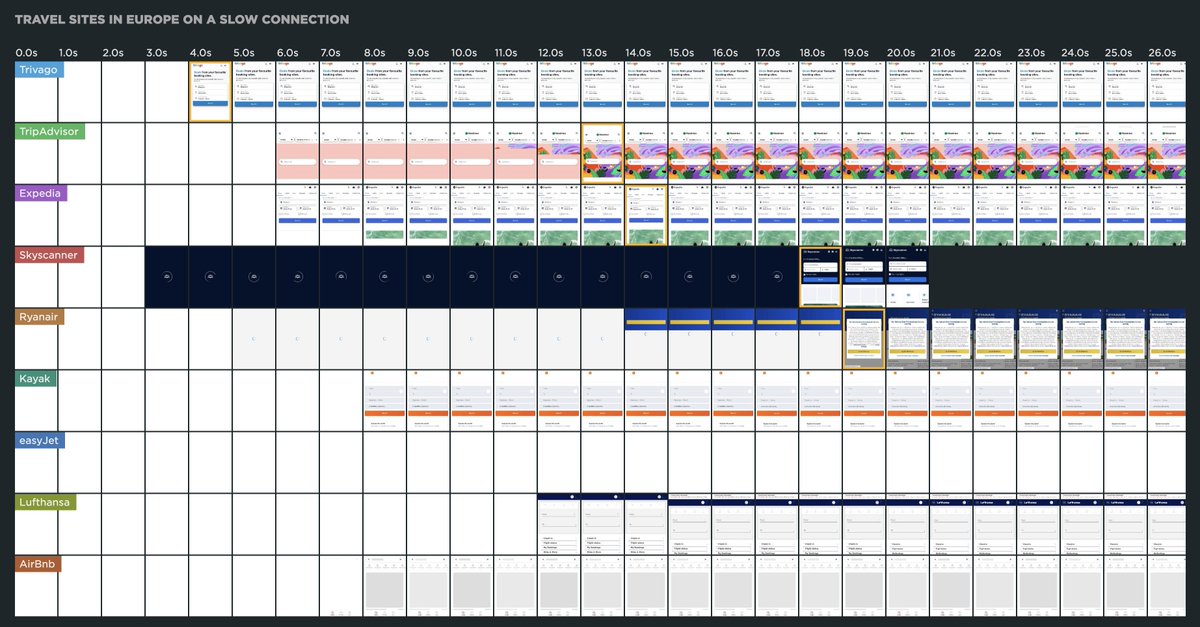This screenshot has height=627, width=1200.
Task: Open the Kayak frame at 23.0s
Action: coord(1038,400)
